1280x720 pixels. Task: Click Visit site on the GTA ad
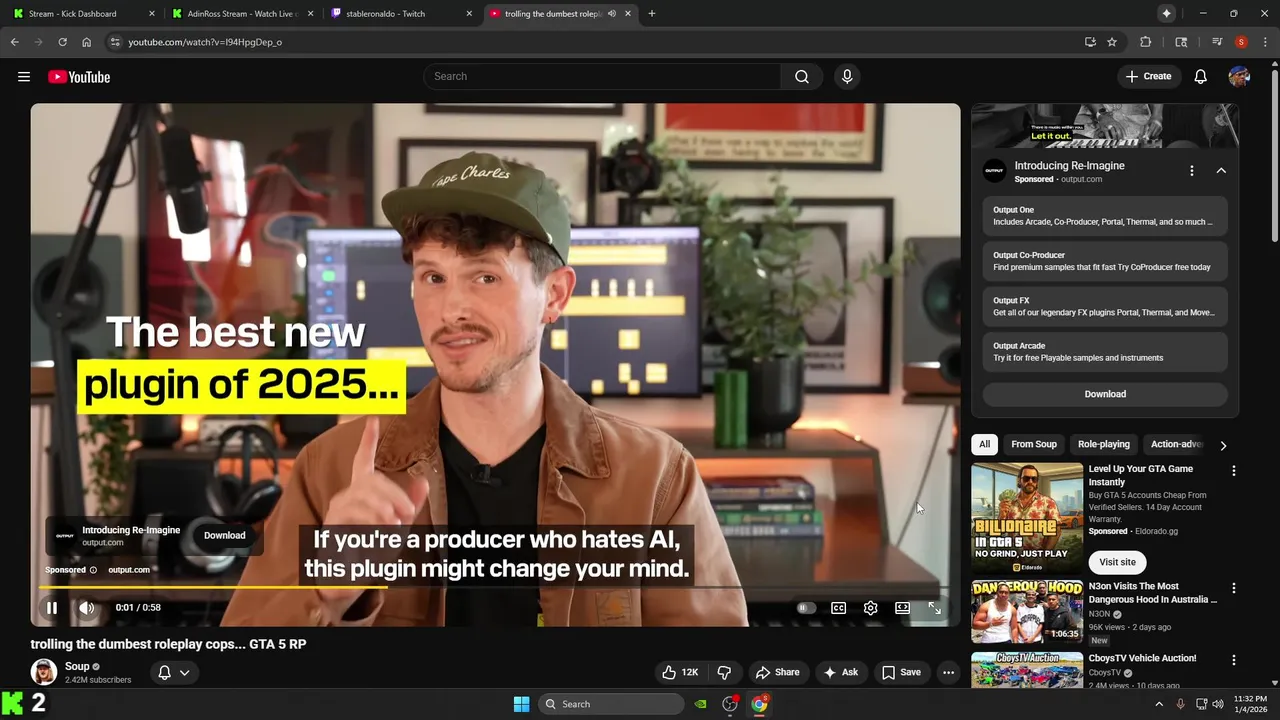(x=1118, y=562)
